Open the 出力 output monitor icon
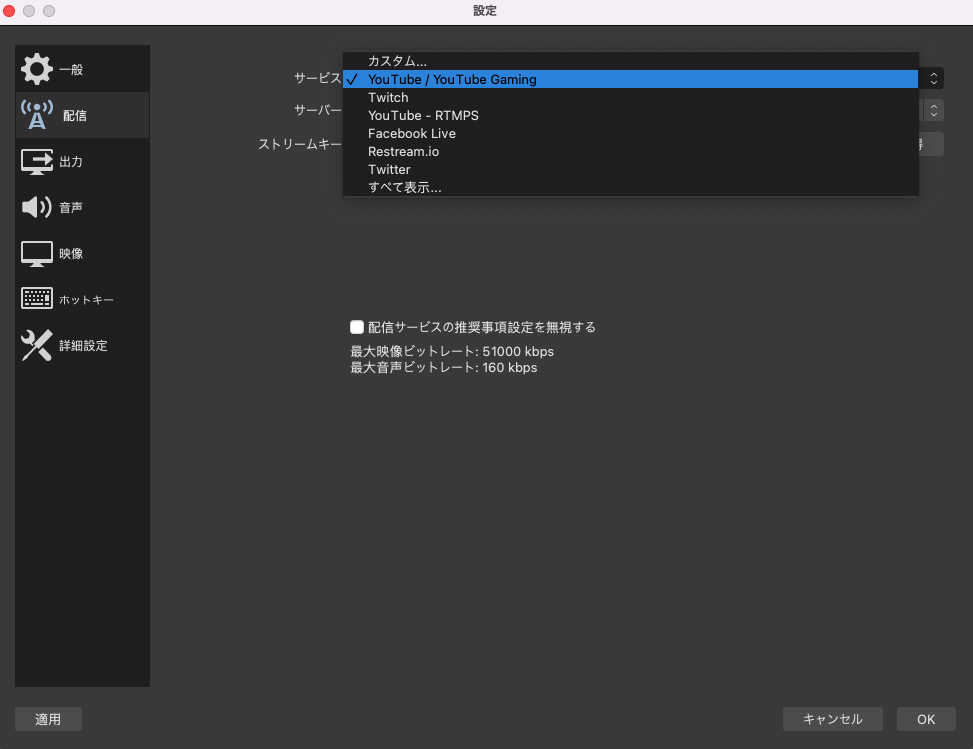This screenshot has width=973, height=749. 37,161
